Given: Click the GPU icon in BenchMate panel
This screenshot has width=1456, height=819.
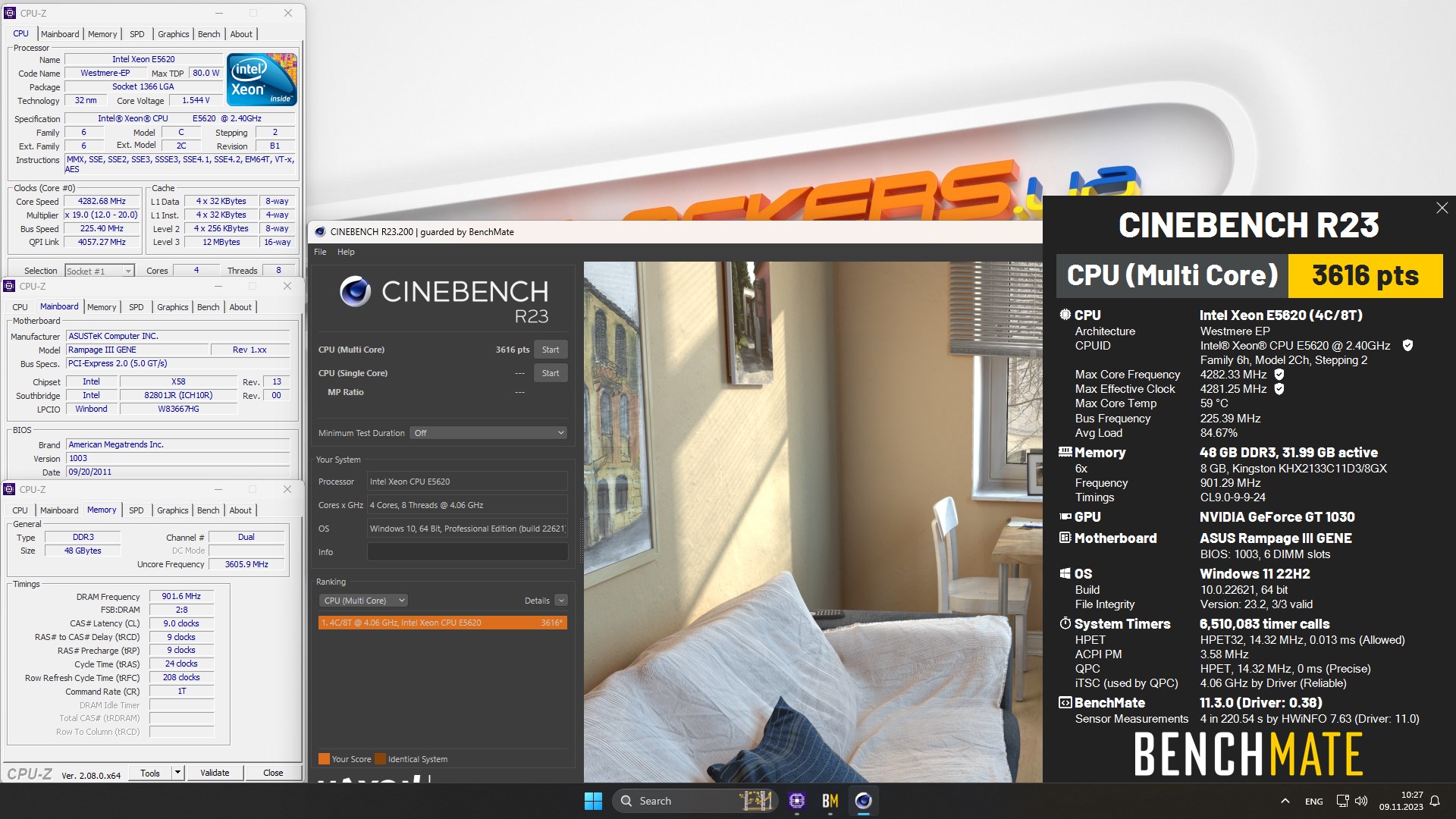Looking at the screenshot, I should point(1065,516).
